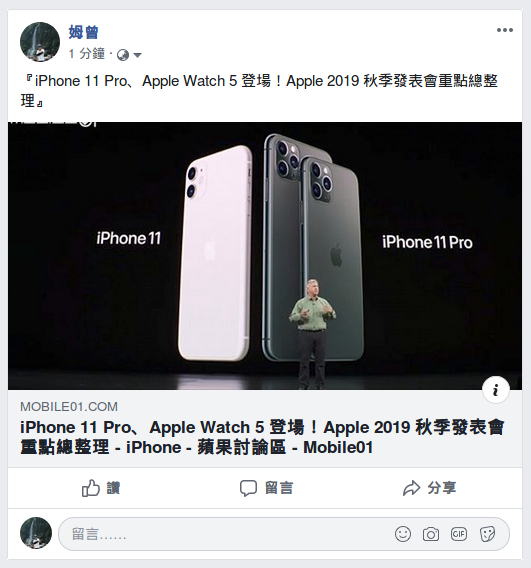Expand the post privacy audience dropdown arrow
The image size is (531, 568).
pyautogui.click(x=137, y=55)
